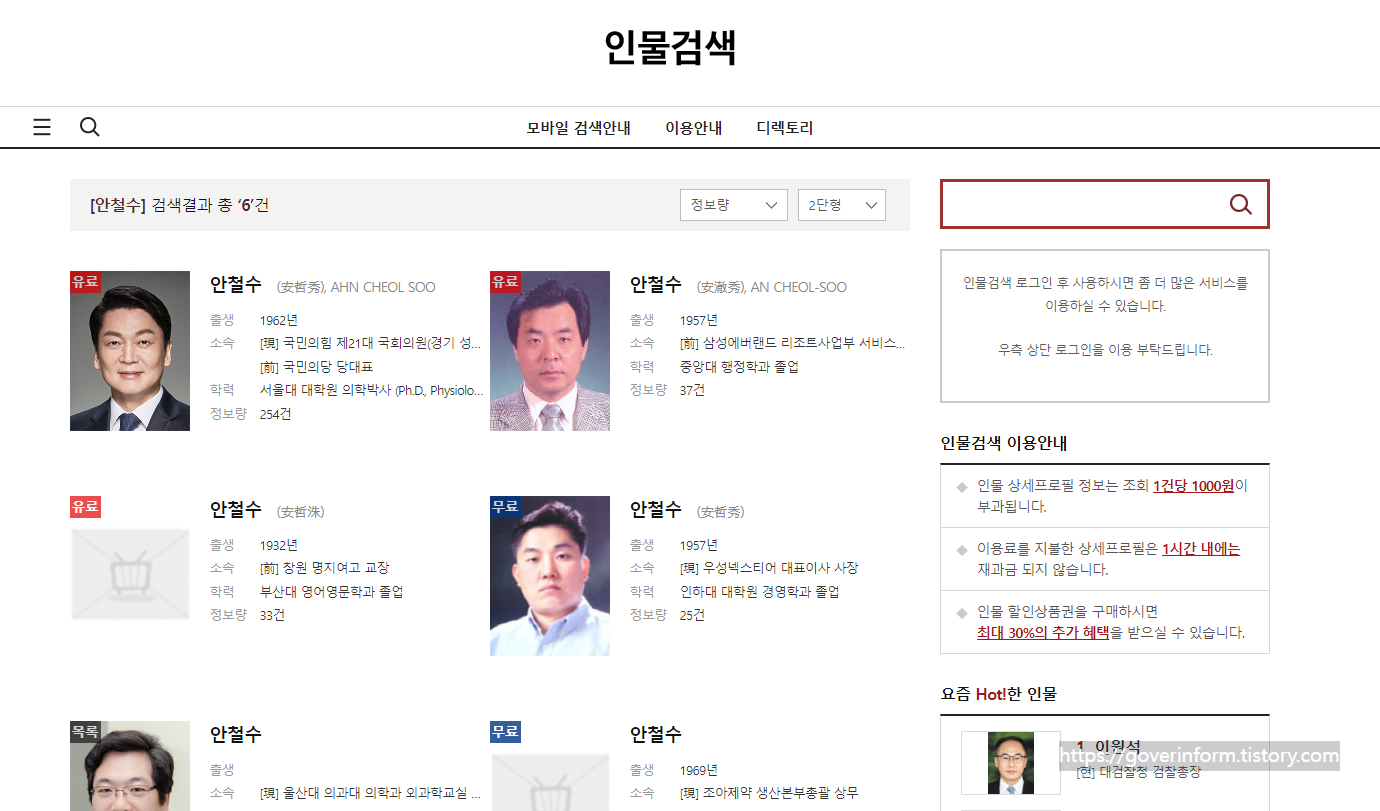Screen dimensions: 1380x811
Task: Open 디렉토리 menu item
Action: point(785,128)
